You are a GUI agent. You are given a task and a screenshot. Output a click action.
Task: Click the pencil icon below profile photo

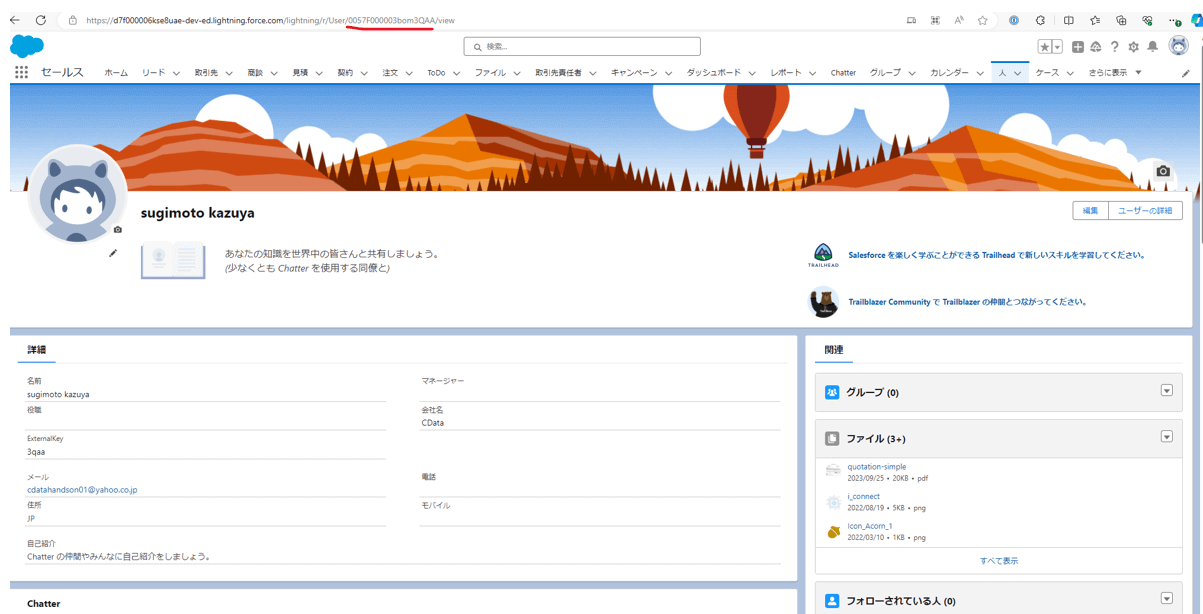(x=113, y=253)
